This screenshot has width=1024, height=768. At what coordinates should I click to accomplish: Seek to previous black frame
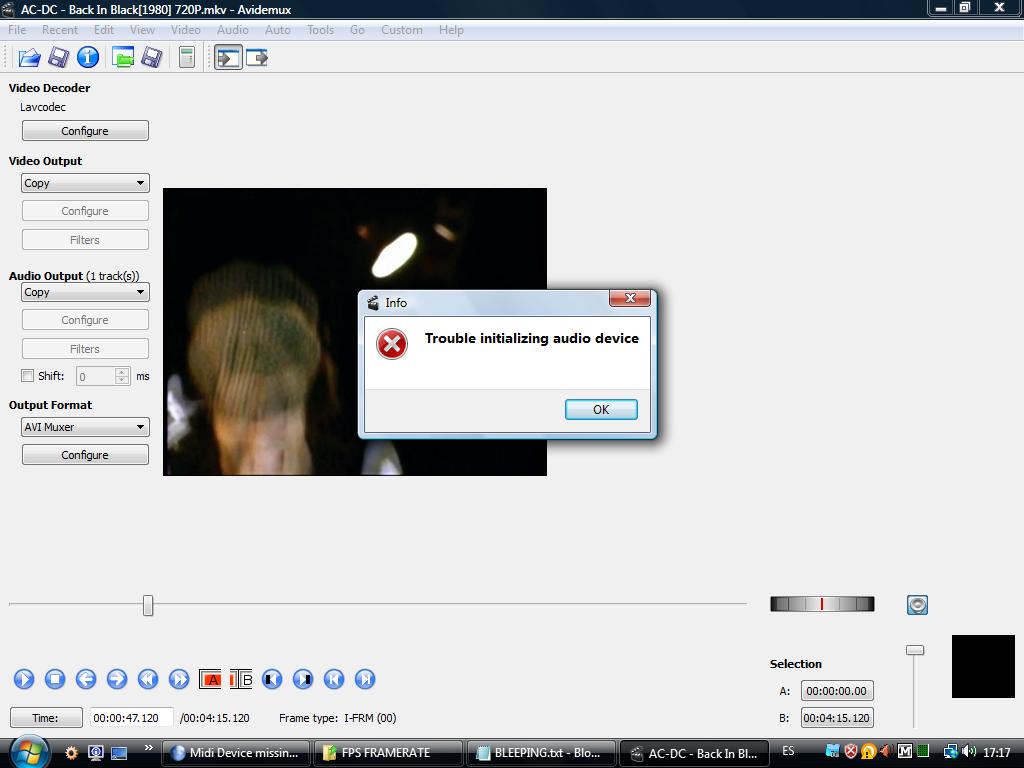pyautogui.click(x=272, y=679)
